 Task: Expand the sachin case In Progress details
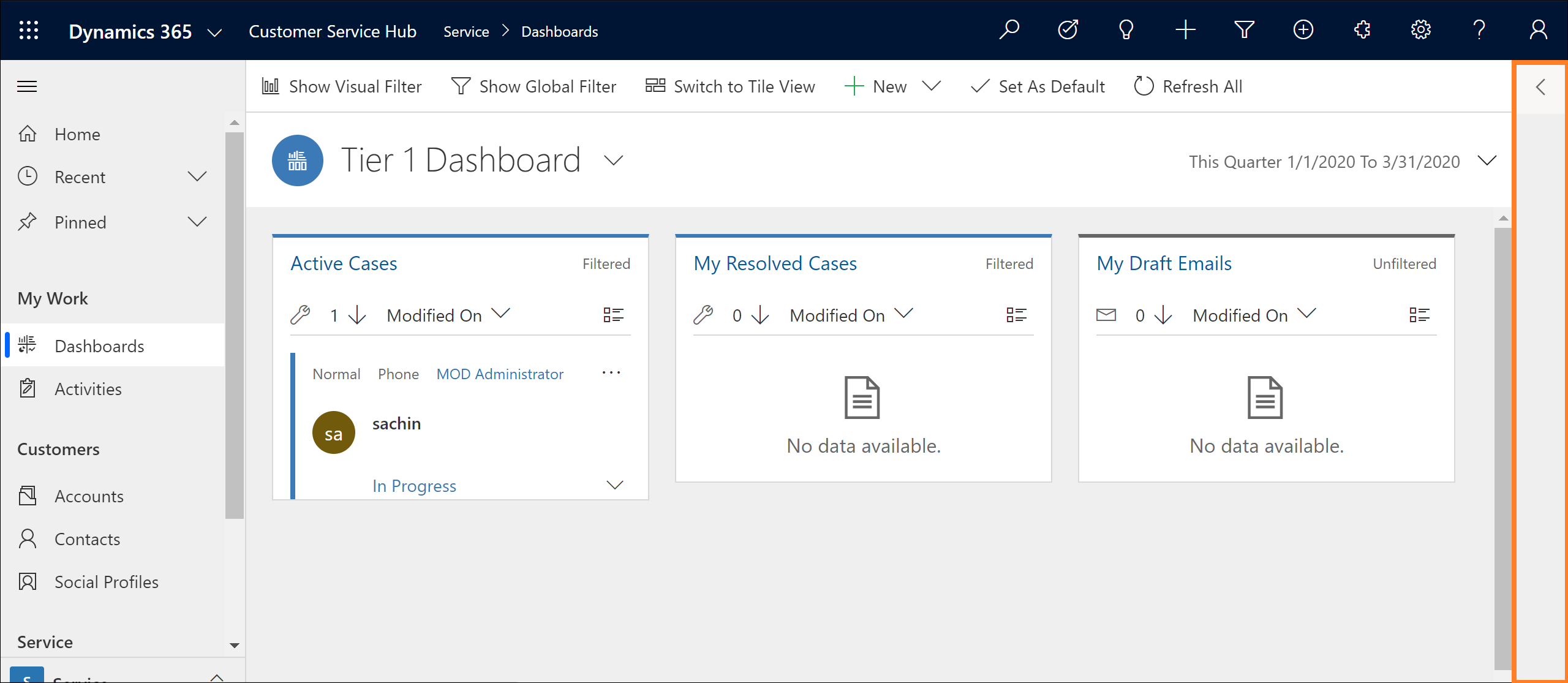pyautogui.click(x=616, y=484)
